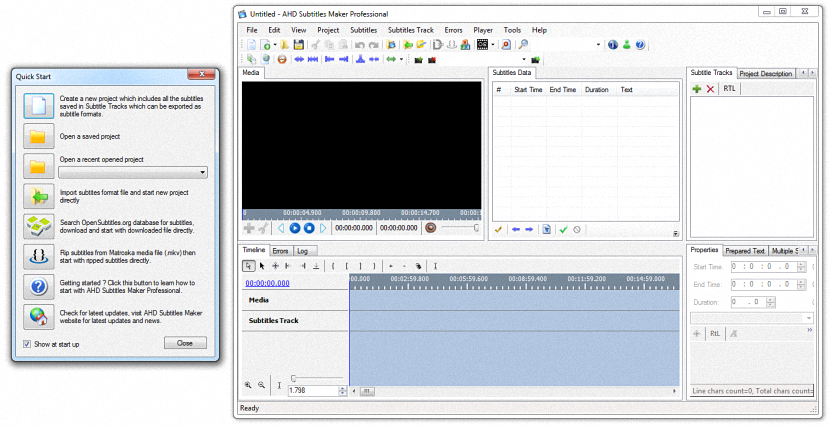Open the closed captions icon dropdown arrow
This screenshot has width=830, height=427.
pyautogui.click(x=493, y=45)
